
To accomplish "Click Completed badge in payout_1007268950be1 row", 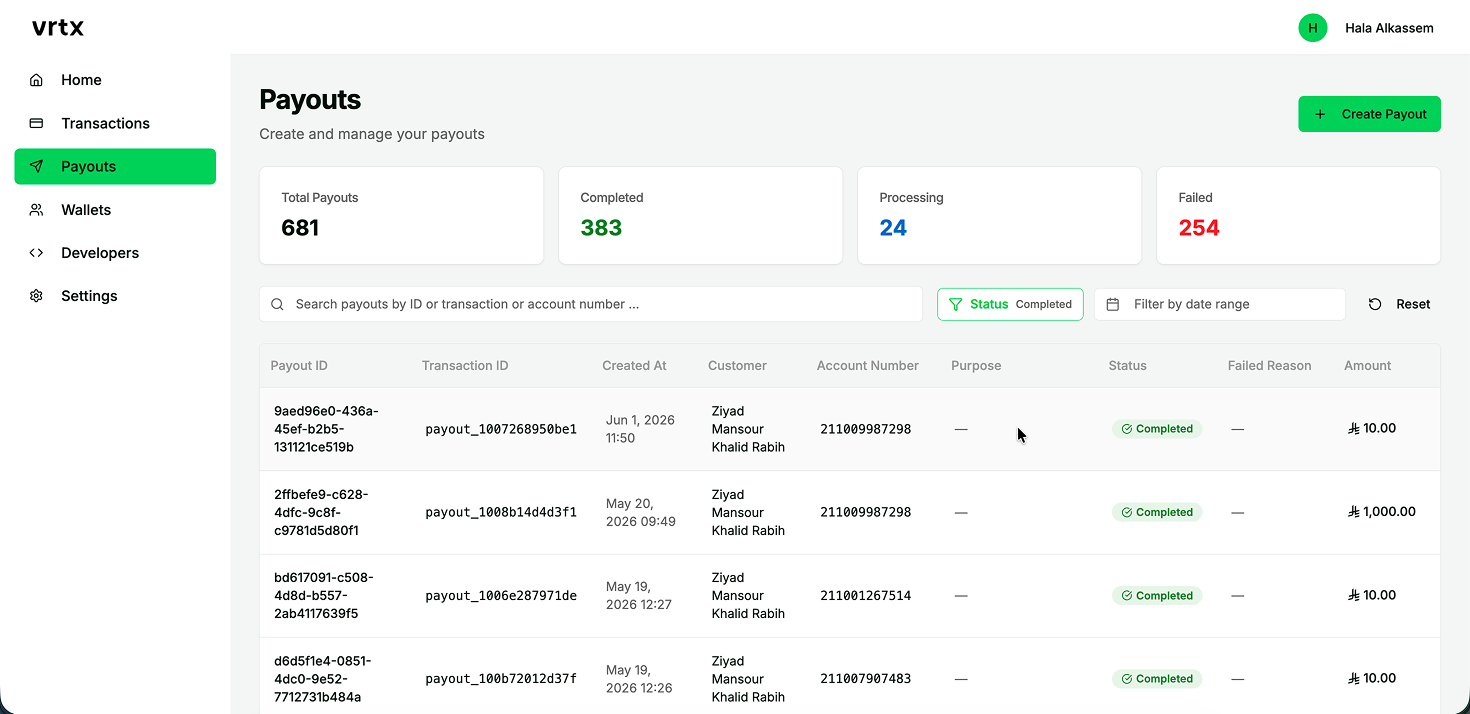I will click(x=1157, y=429).
